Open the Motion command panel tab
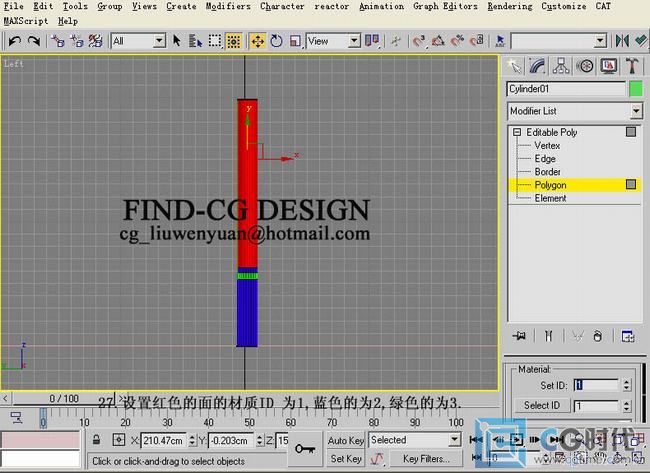650x473 pixels. click(585, 66)
